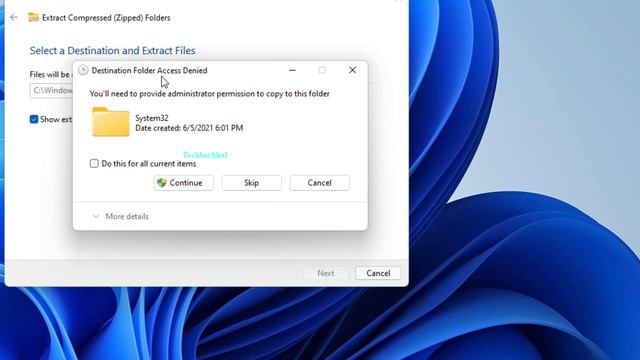
Task: Cancel the Extract Compressed Folders wizard
Action: tap(378, 273)
